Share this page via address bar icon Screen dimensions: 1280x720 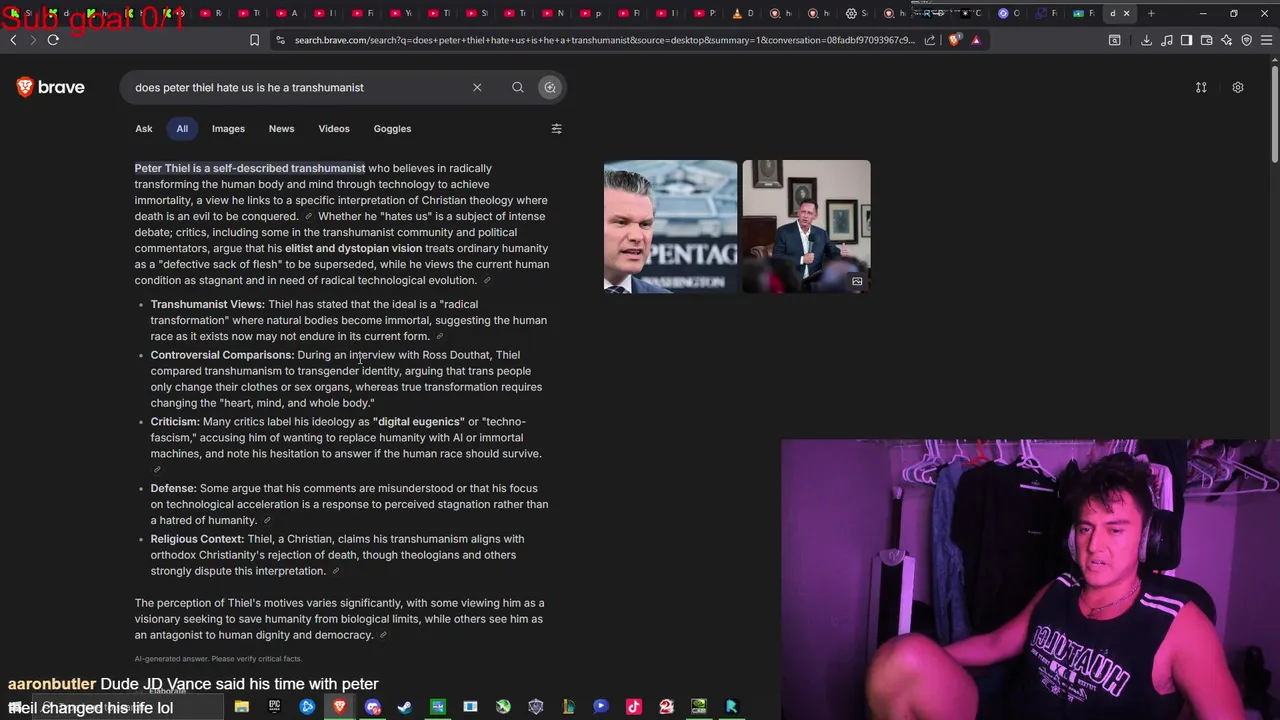(930, 40)
